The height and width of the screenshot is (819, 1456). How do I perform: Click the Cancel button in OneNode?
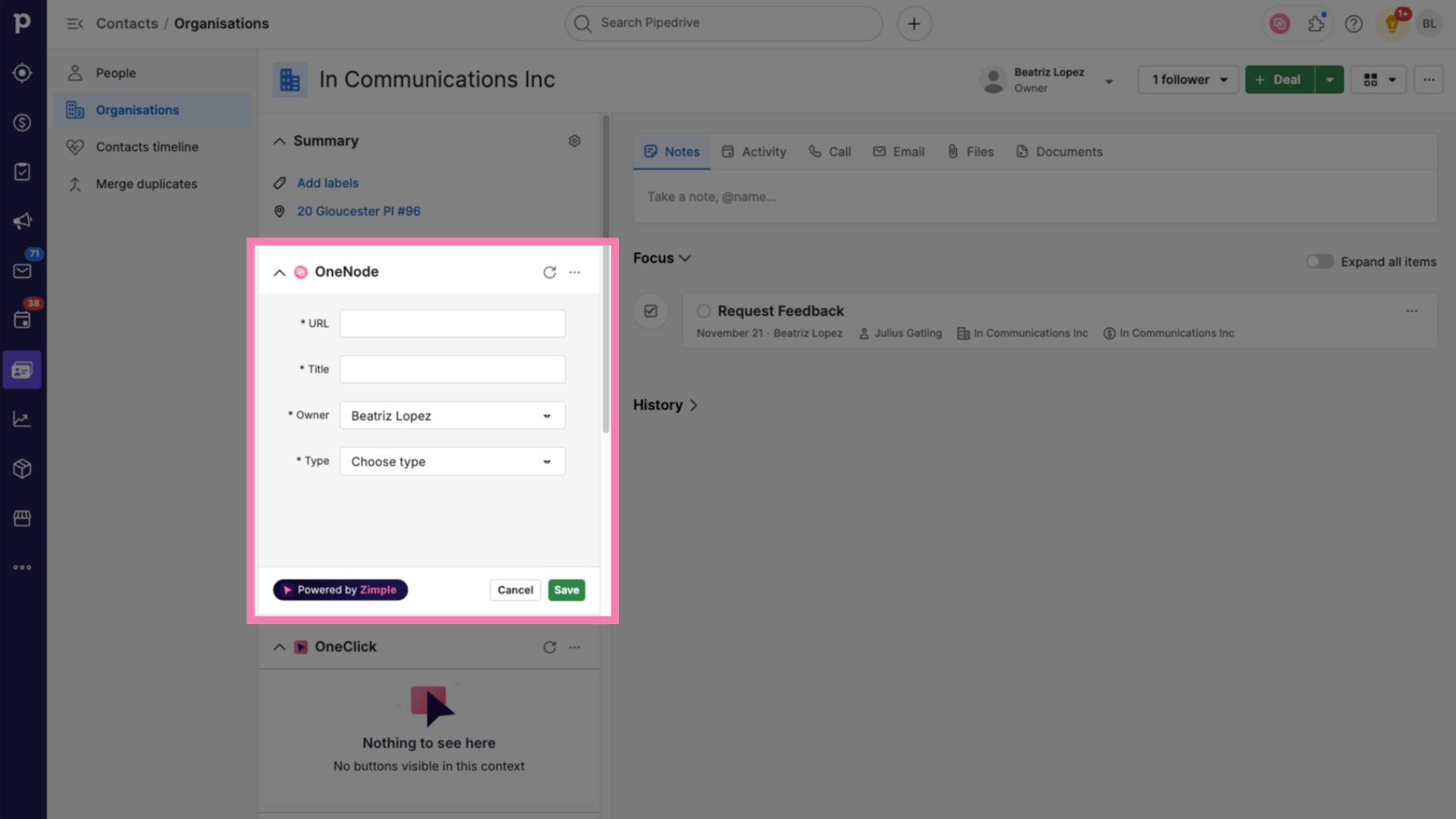(515, 589)
